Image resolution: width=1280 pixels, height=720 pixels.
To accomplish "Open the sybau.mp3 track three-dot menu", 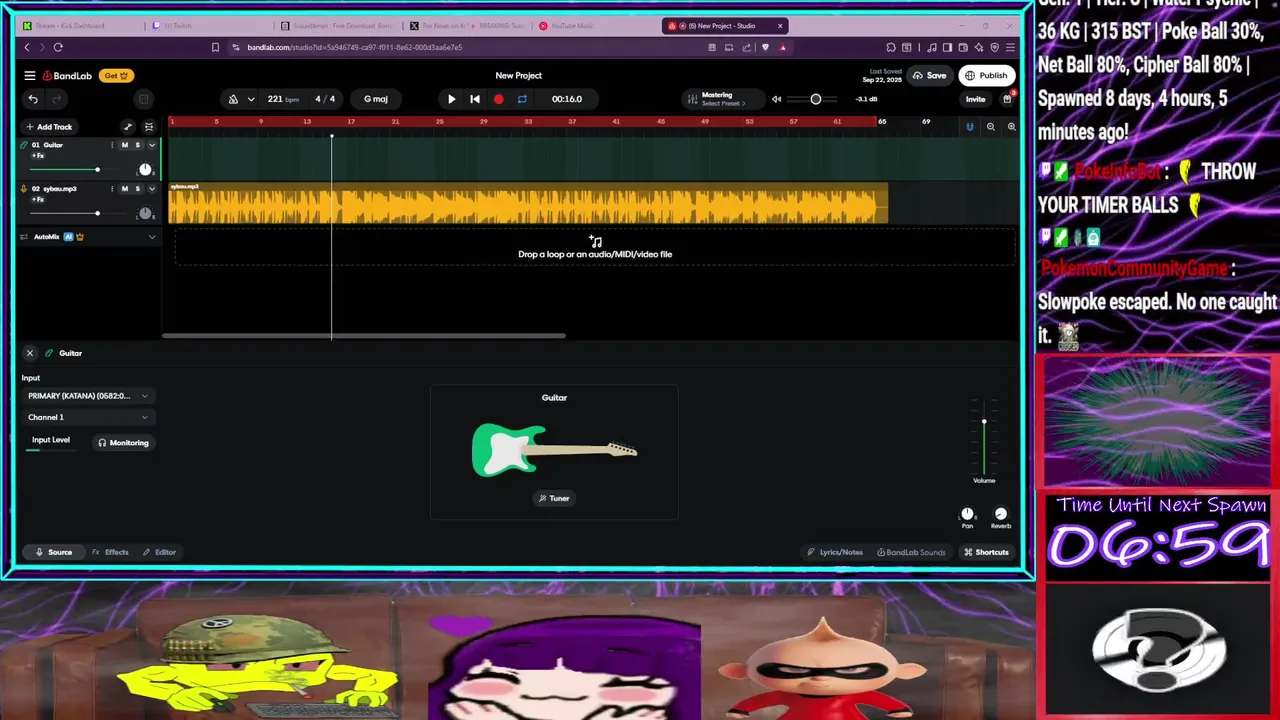I will click(x=112, y=188).
